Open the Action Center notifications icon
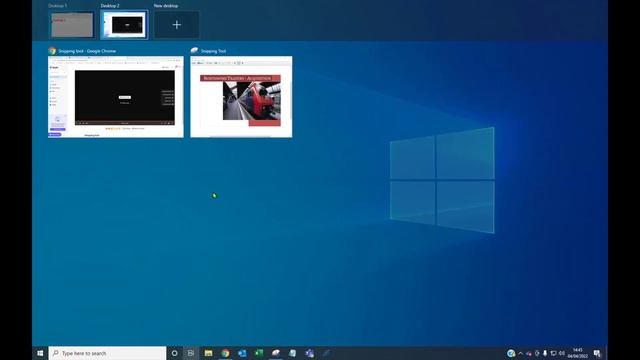 [x=597, y=353]
